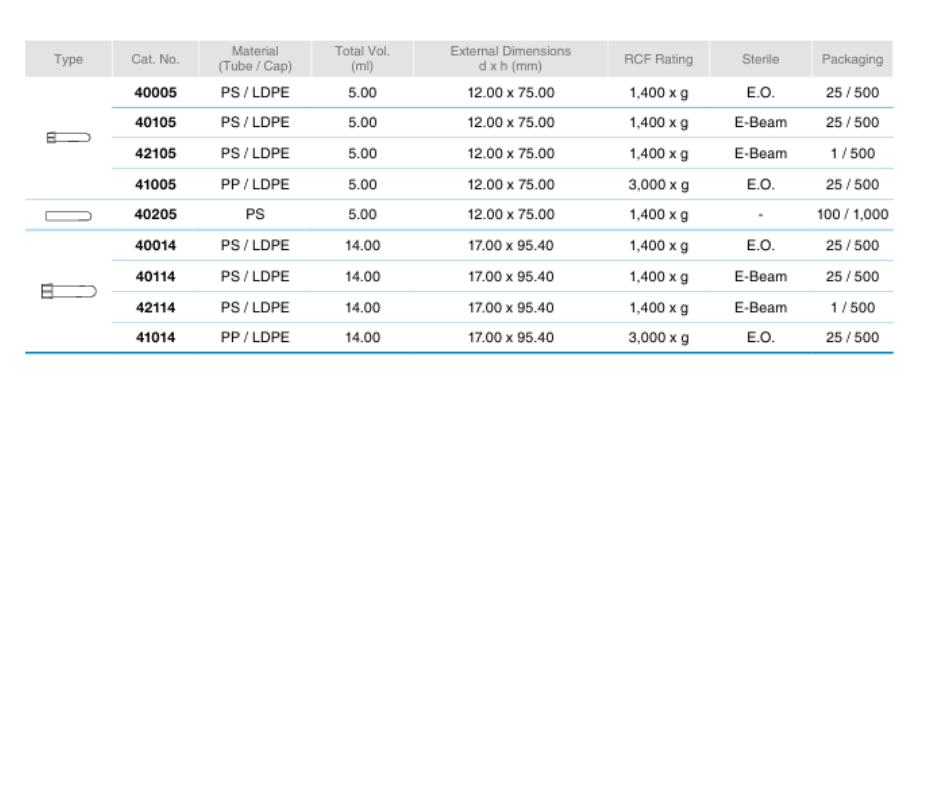Select the Cat. No. column header
The height and width of the screenshot is (788, 940).
coord(155,59)
